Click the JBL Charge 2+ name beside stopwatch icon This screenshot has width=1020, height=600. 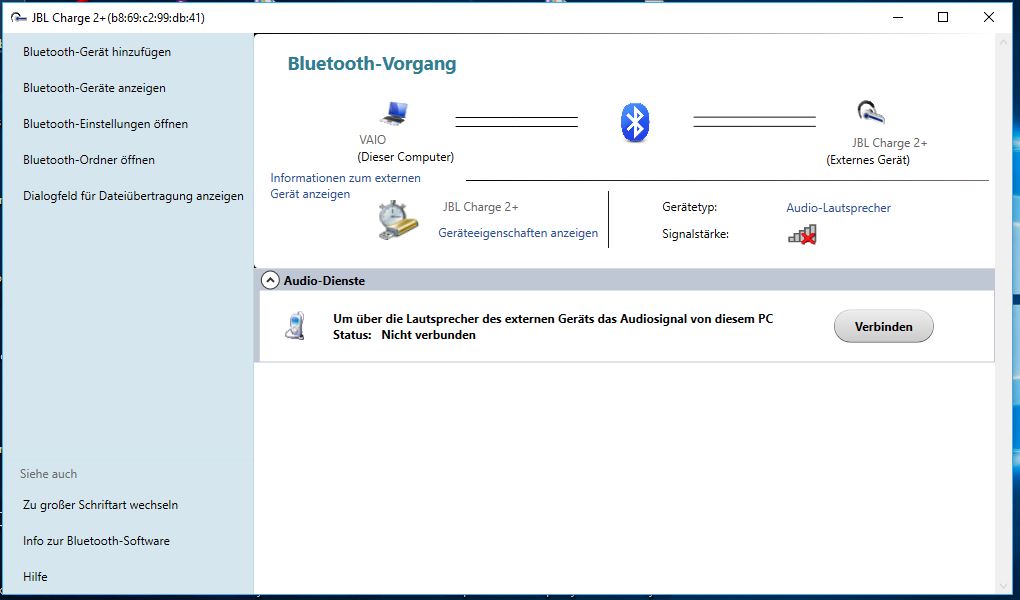[x=481, y=207]
